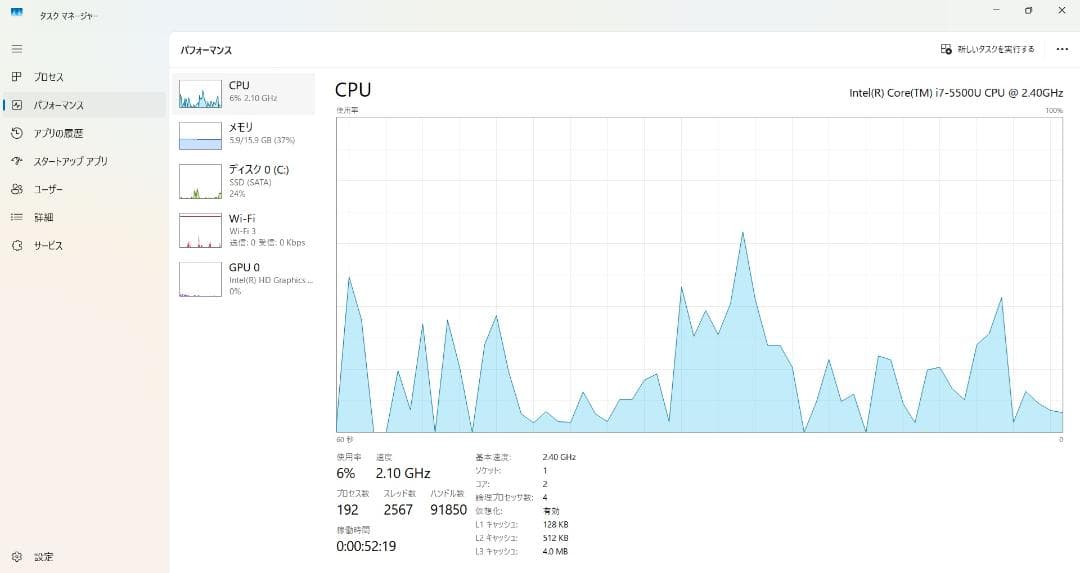Select the GPU 0 resource item
This screenshot has width=1080, height=573.
pos(200,279)
